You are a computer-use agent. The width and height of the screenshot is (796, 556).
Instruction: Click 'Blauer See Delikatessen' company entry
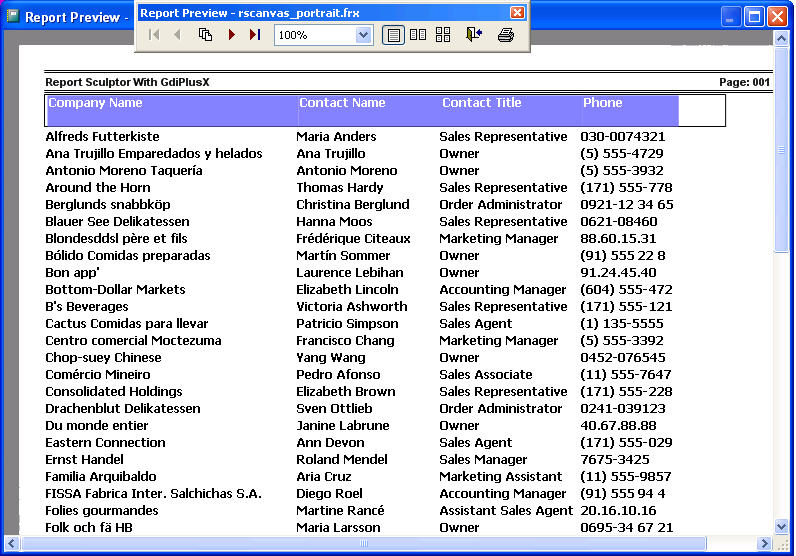pyautogui.click(x=117, y=222)
